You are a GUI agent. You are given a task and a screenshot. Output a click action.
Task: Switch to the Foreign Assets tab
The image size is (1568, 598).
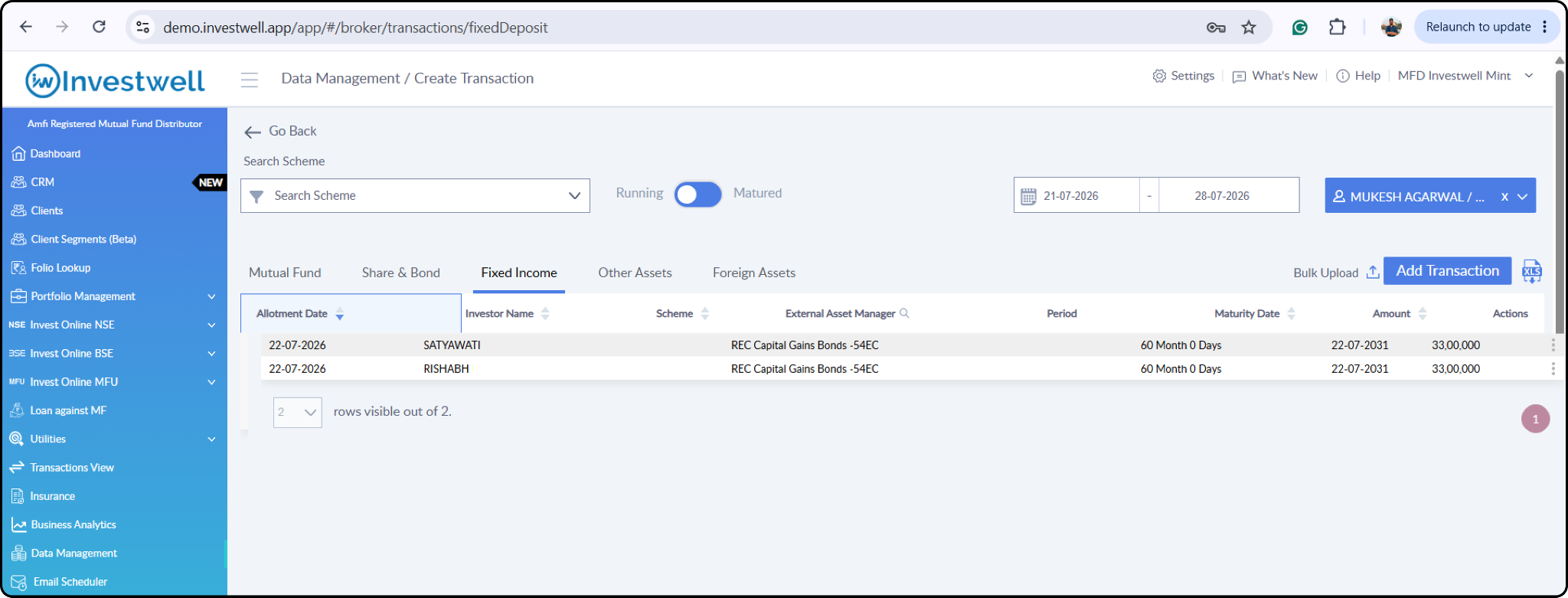click(754, 273)
